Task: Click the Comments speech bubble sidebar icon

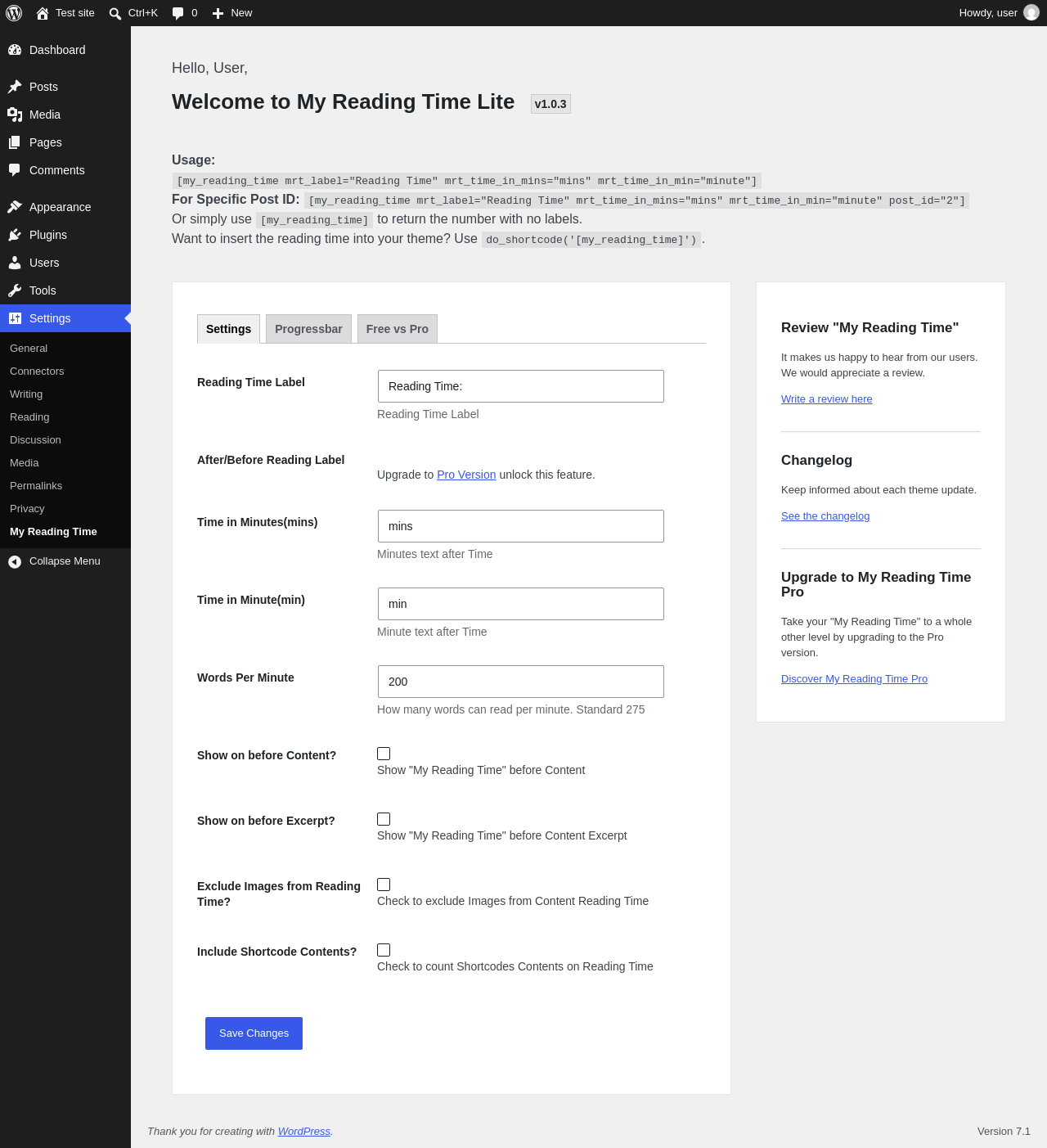Action: [15, 170]
